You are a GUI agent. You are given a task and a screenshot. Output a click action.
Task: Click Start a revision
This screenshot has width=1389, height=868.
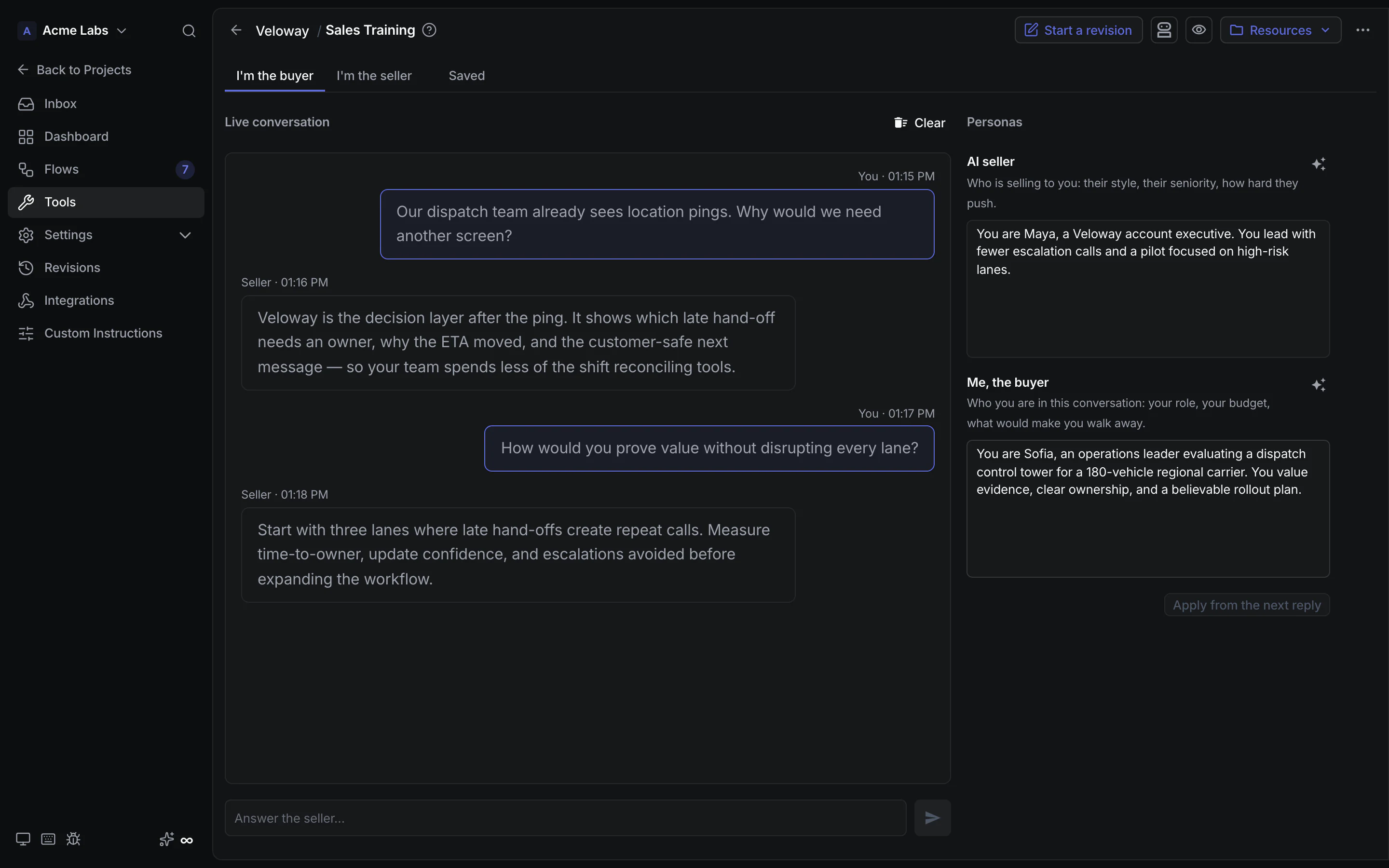click(x=1078, y=30)
